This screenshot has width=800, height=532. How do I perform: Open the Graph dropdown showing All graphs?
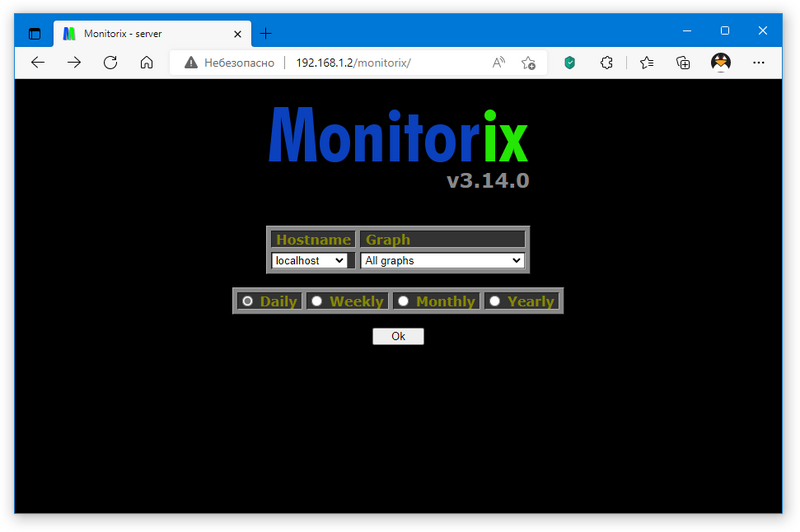(442, 261)
